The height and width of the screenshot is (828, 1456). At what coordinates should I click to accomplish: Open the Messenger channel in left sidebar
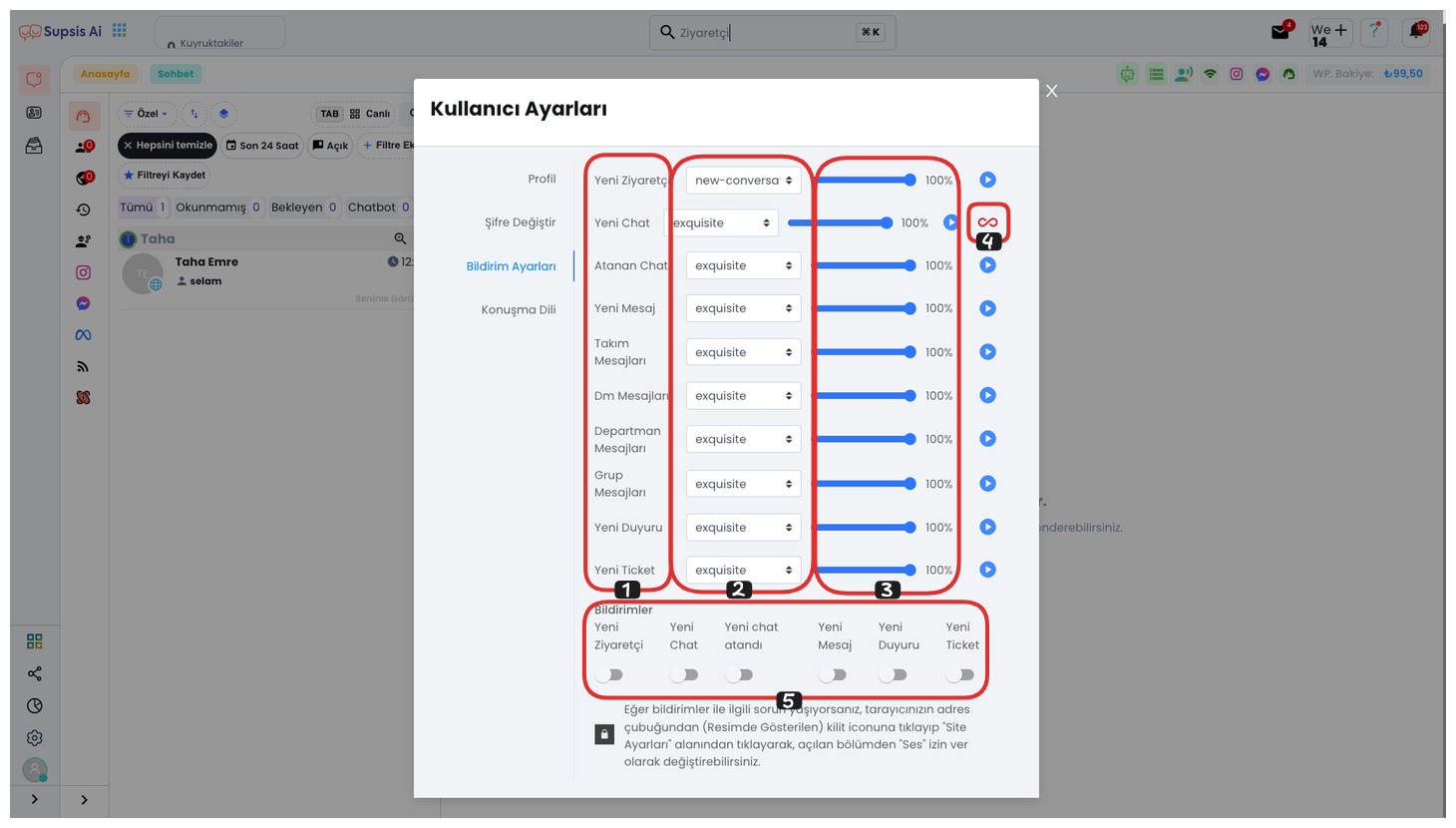pyautogui.click(x=83, y=303)
